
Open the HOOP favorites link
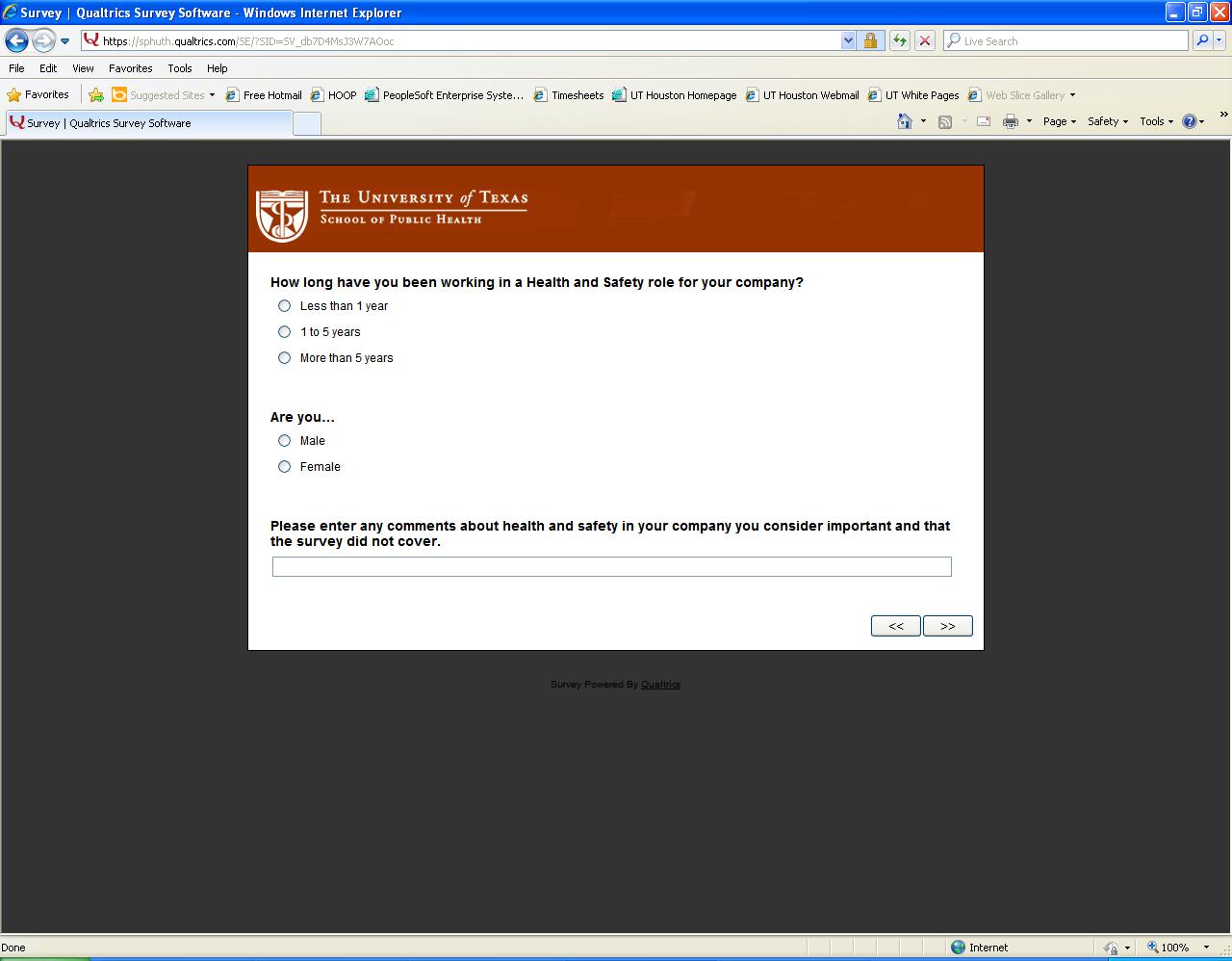pyautogui.click(x=333, y=94)
